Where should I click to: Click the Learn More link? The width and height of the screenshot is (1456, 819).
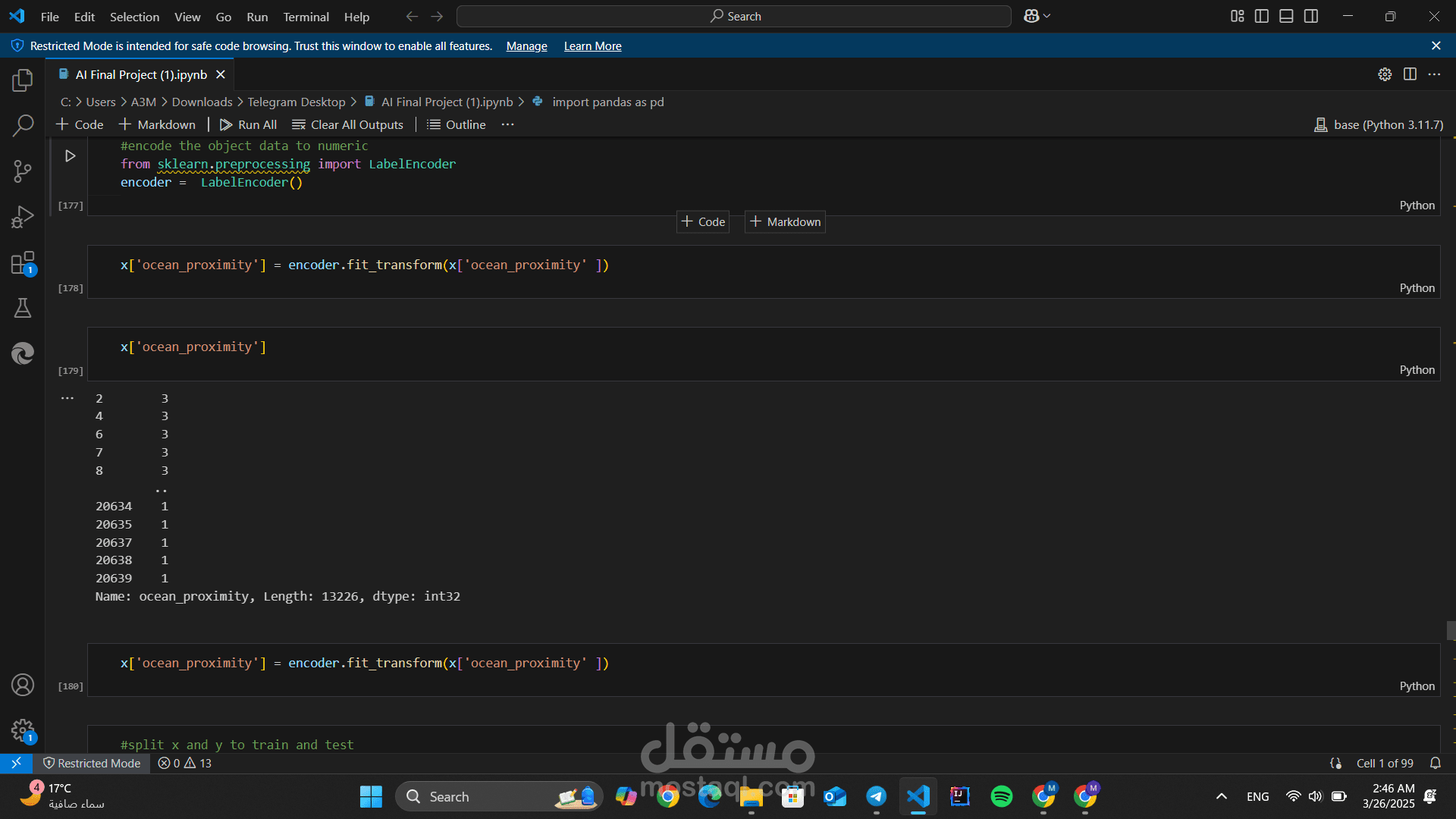[592, 46]
